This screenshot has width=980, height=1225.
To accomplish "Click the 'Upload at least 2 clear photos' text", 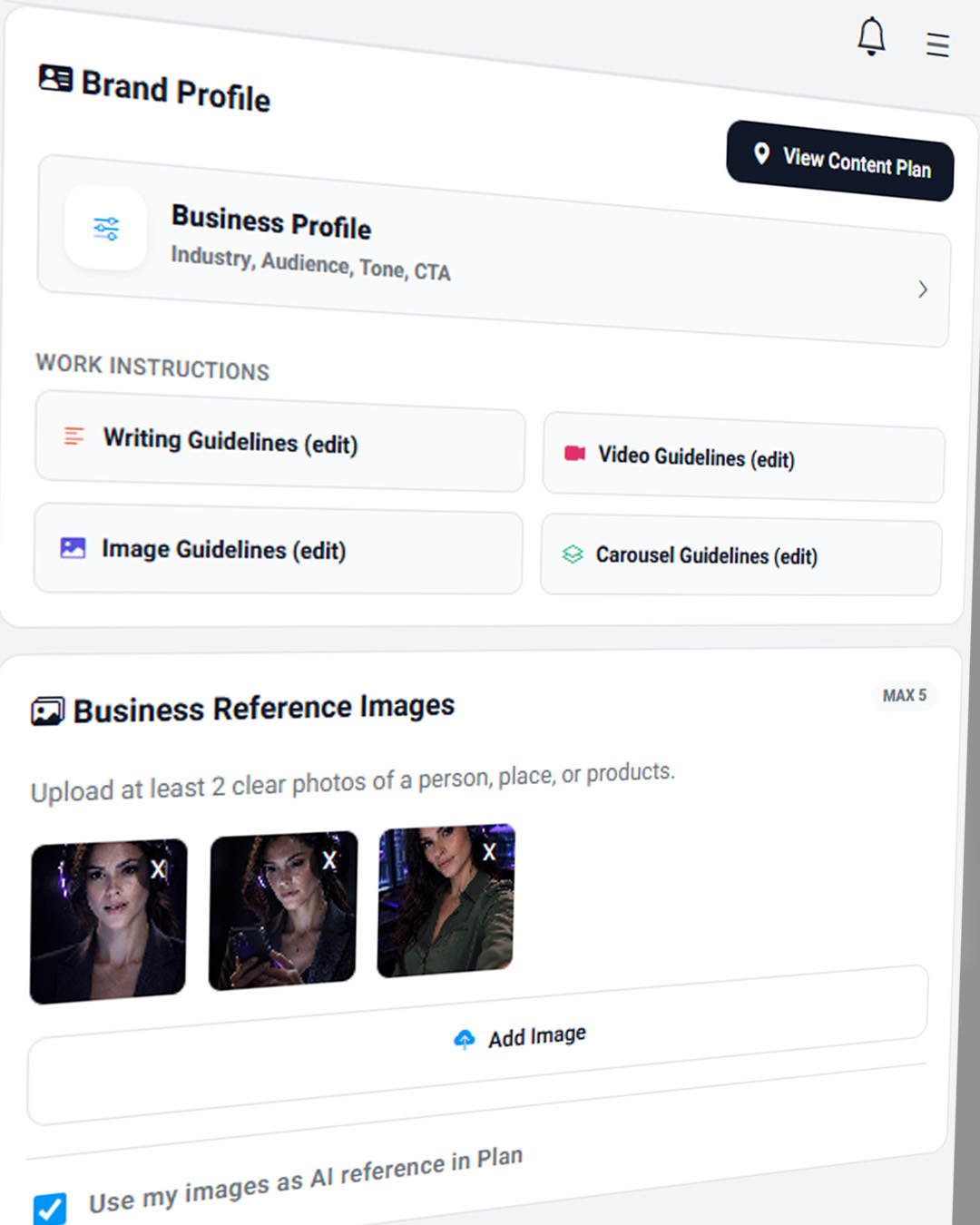I will tap(353, 781).
